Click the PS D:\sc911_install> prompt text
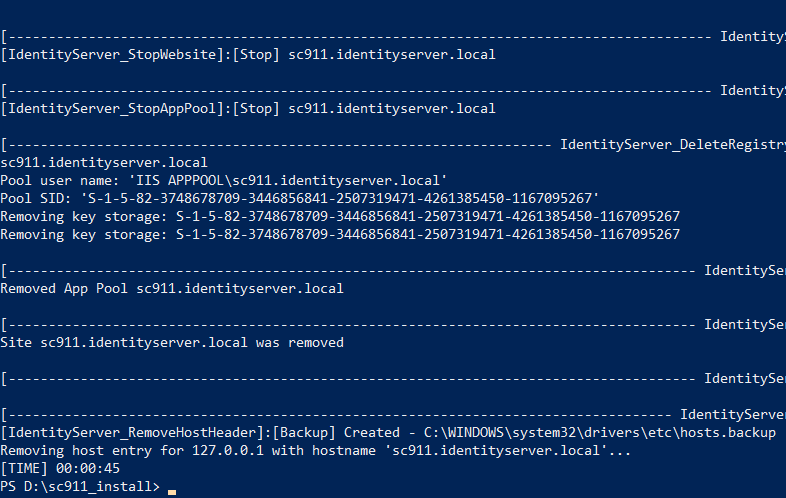The height and width of the screenshot is (498, 786). tap(80, 486)
